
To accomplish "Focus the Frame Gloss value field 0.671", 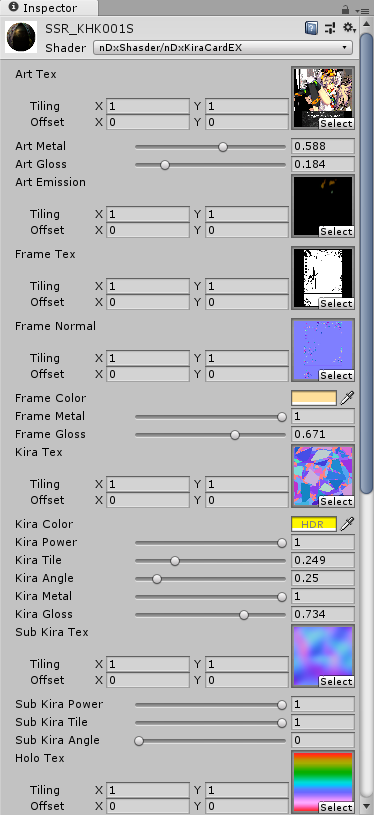I will pos(323,435).
